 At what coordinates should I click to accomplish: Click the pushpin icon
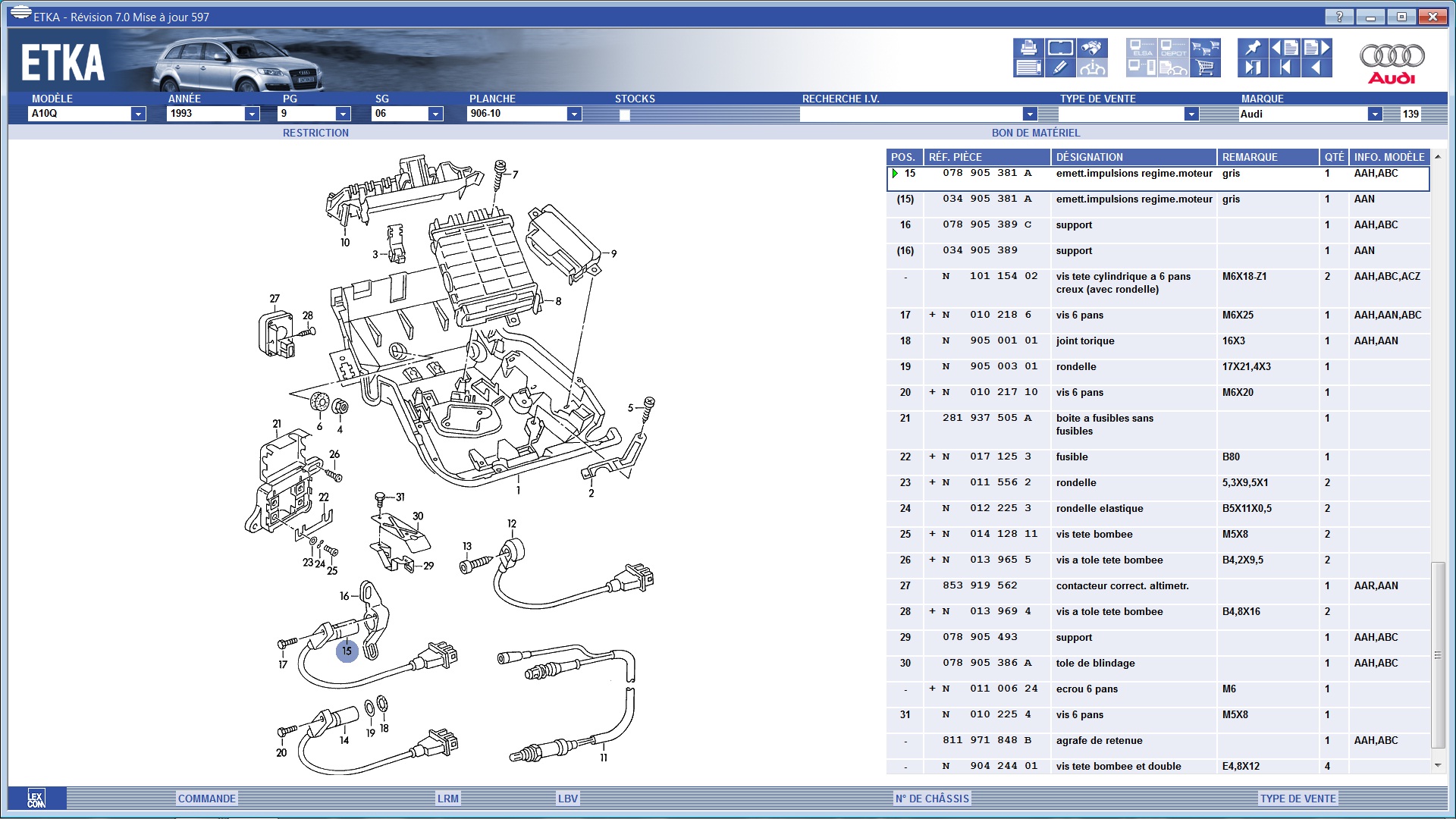[x=1253, y=48]
